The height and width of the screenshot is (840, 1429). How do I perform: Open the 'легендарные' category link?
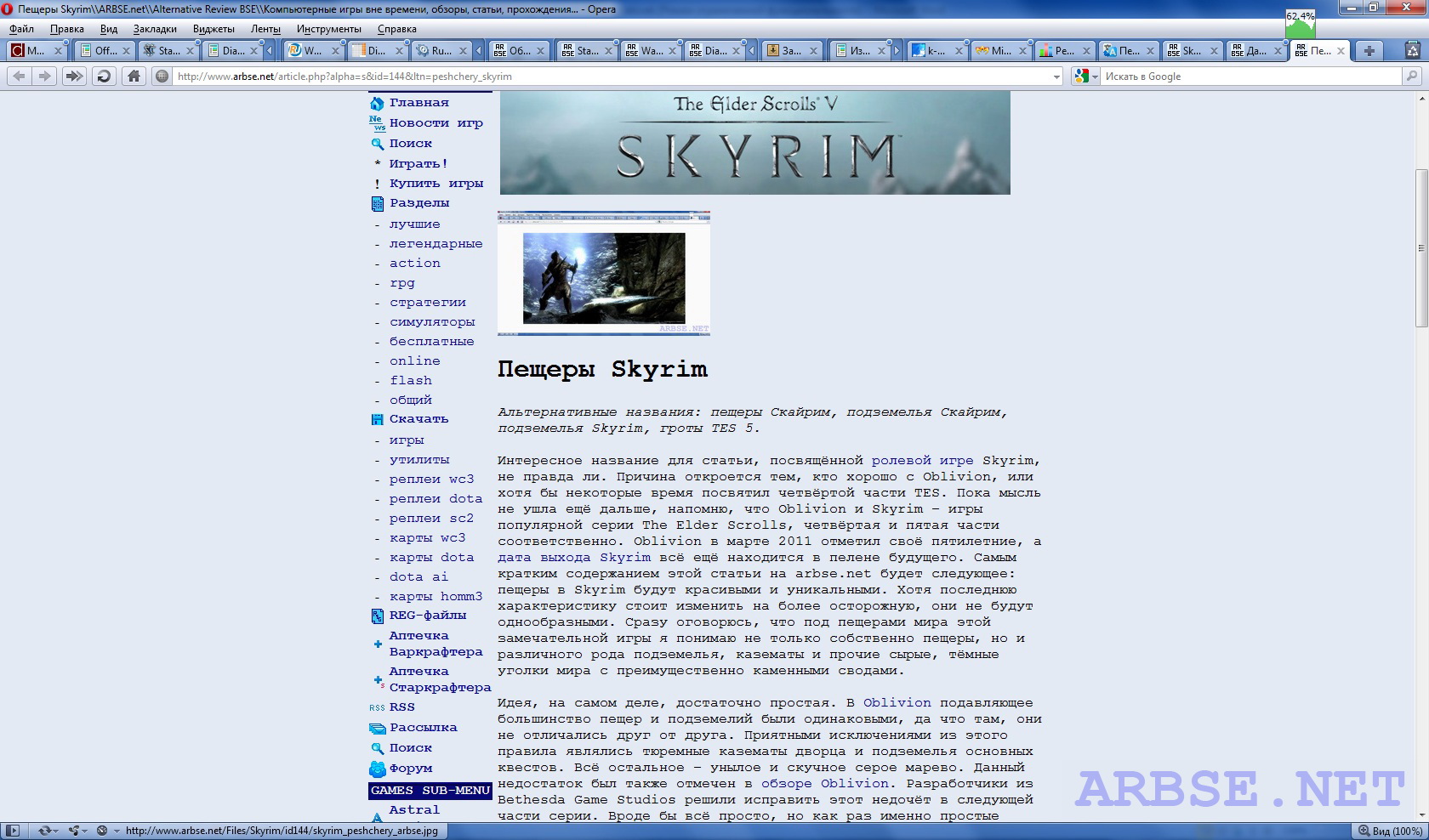tap(436, 244)
